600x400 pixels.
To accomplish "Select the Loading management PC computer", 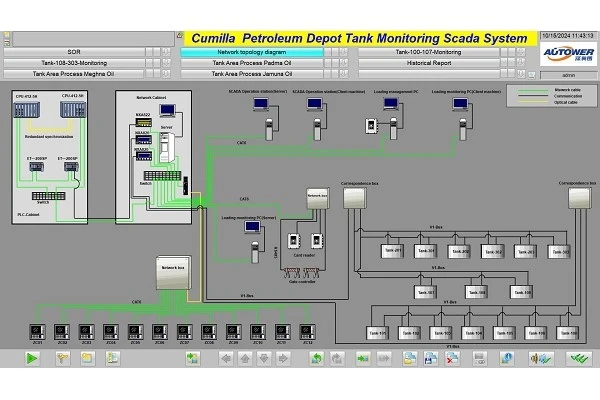I will (391, 104).
